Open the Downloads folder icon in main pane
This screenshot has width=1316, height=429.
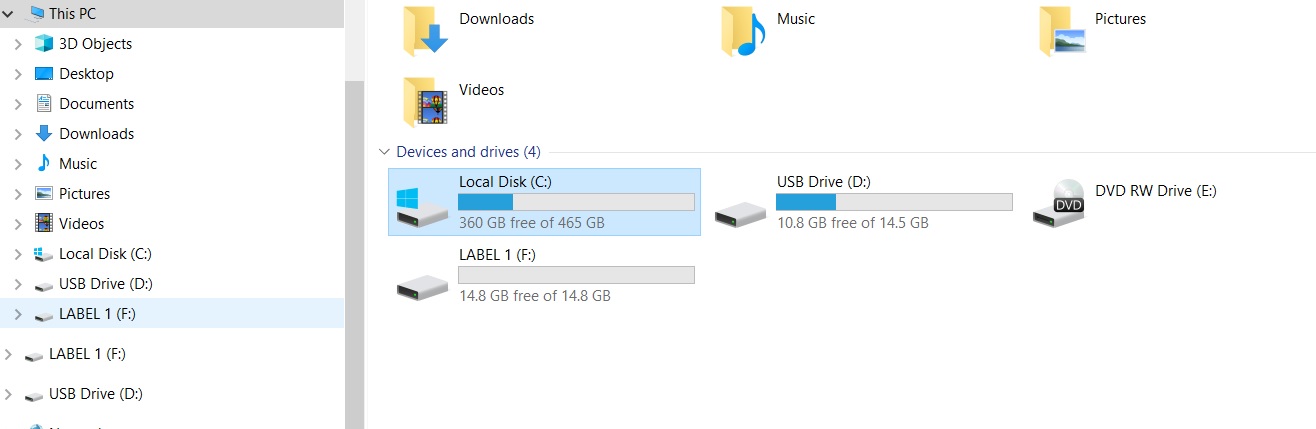pos(425,30)
